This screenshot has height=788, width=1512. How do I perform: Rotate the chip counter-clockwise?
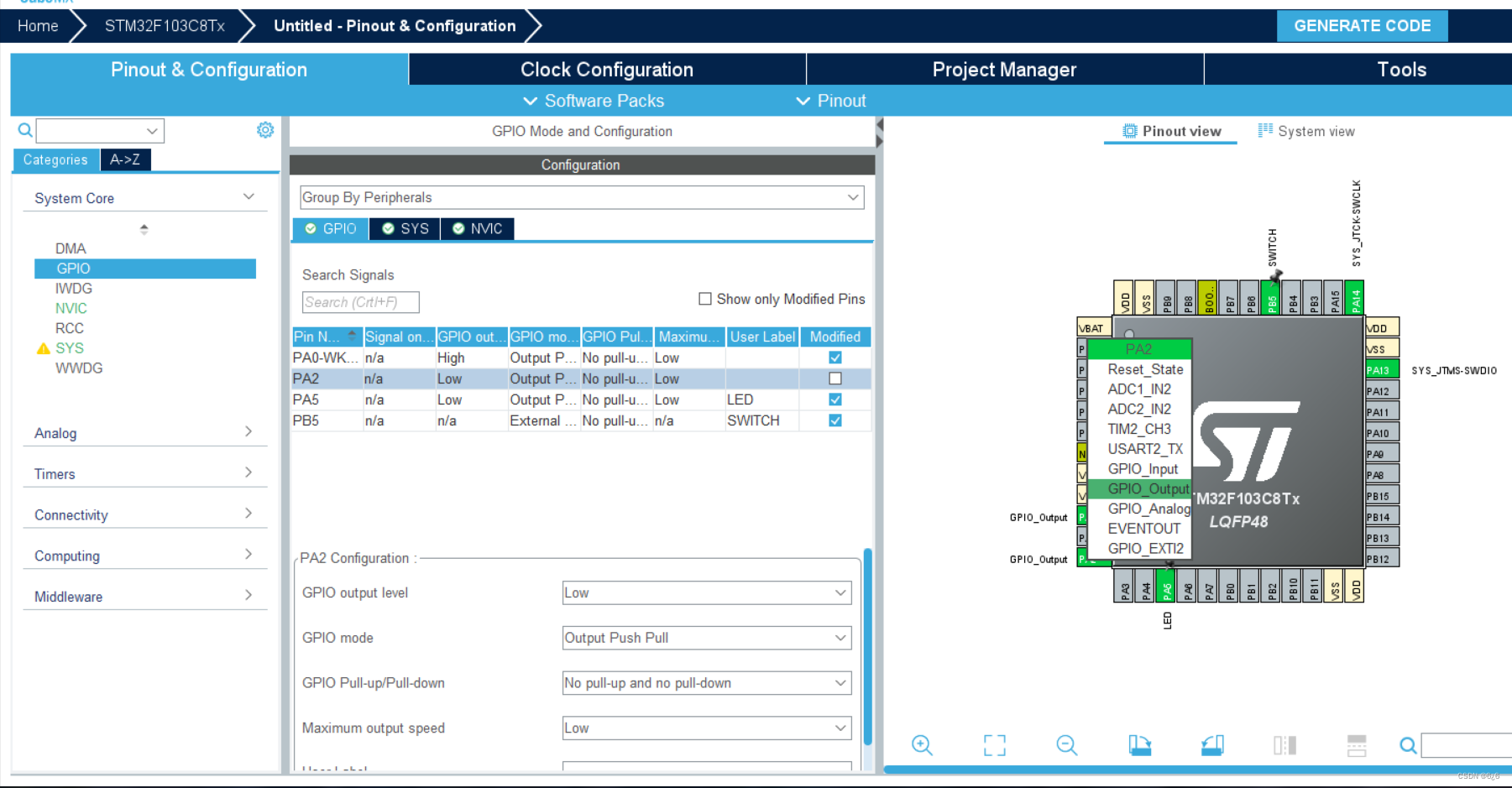coord(1212,745)
